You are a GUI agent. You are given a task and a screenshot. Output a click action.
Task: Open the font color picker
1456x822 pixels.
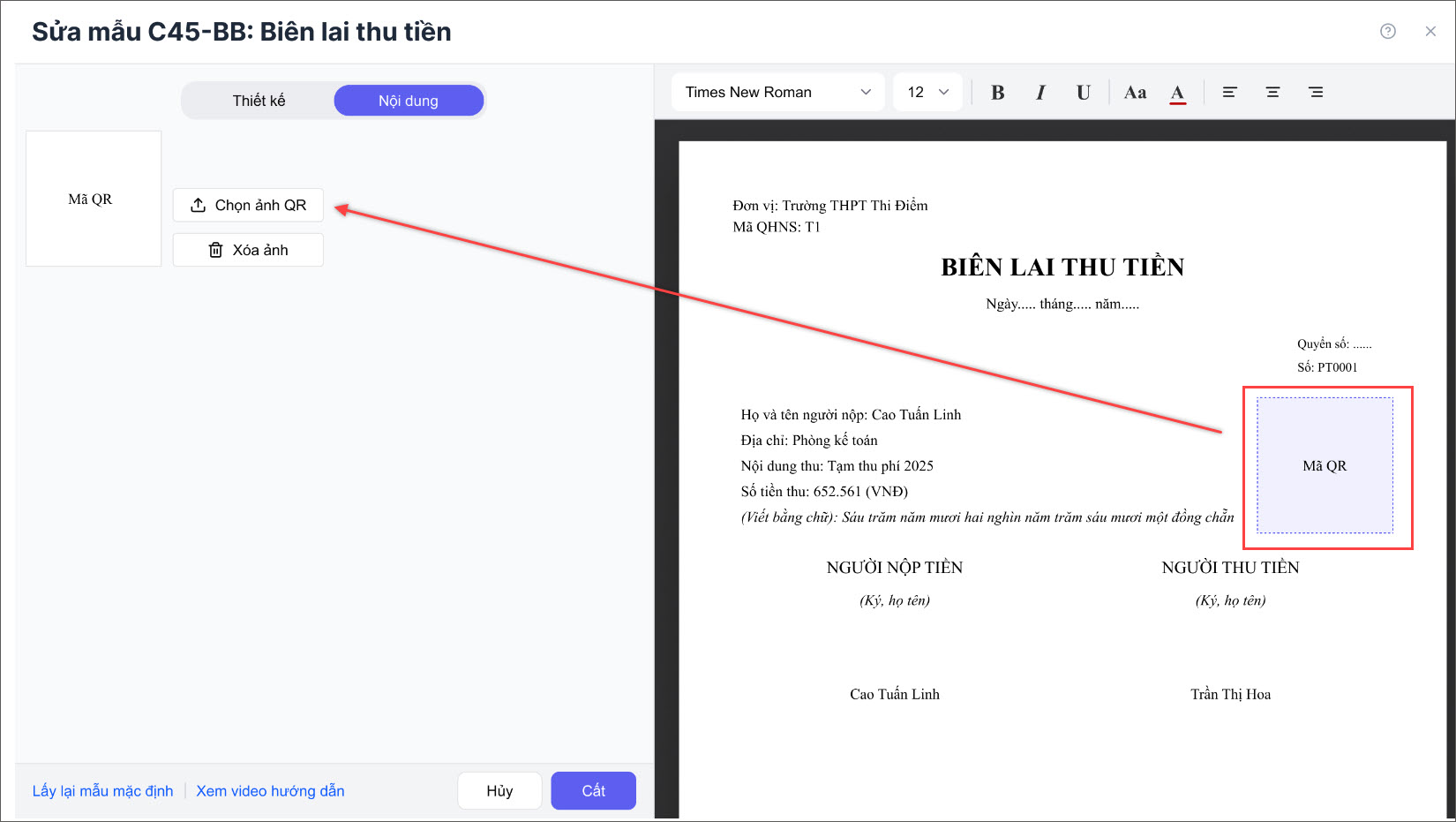pos(1177,93)
